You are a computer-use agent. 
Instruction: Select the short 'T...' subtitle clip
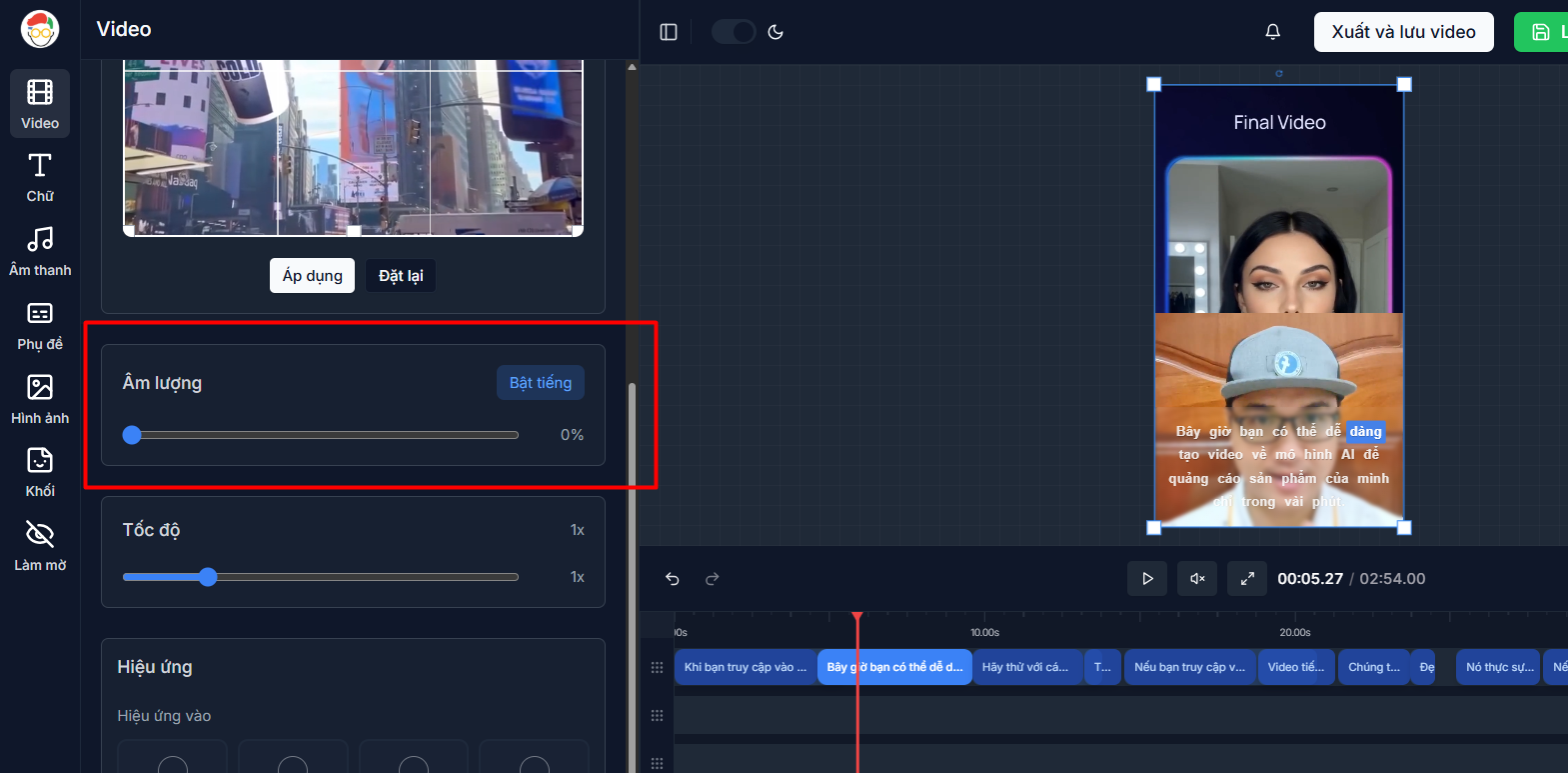point(1102,667)
